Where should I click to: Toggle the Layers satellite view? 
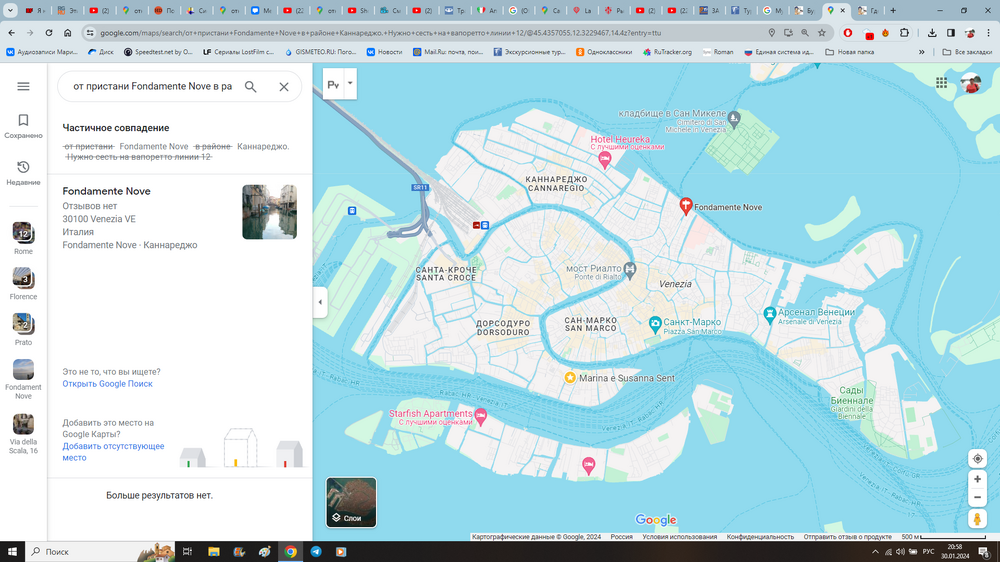pos(351,502)
